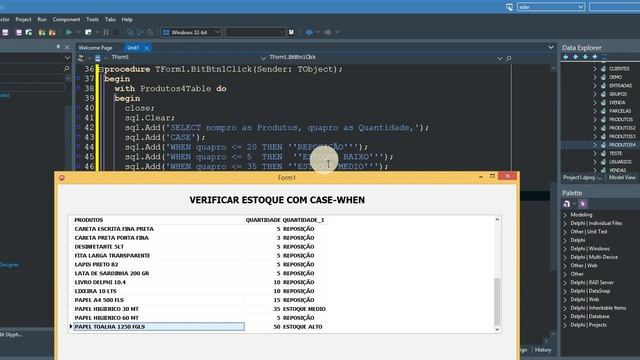640x360 pixels.
Task: Click the Palette categories icon
Action: coord(567,204)
